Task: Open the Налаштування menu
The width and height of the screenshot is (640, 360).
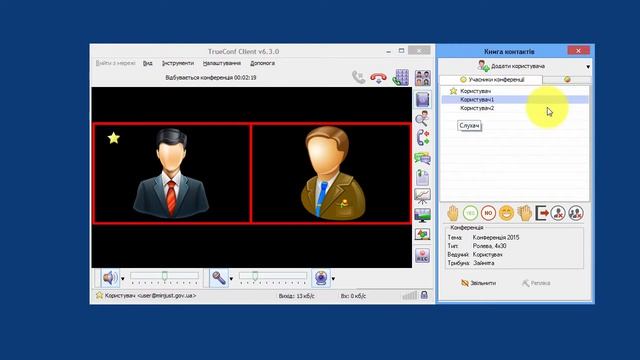Action: pyautogui.click(x=222, y=63)
